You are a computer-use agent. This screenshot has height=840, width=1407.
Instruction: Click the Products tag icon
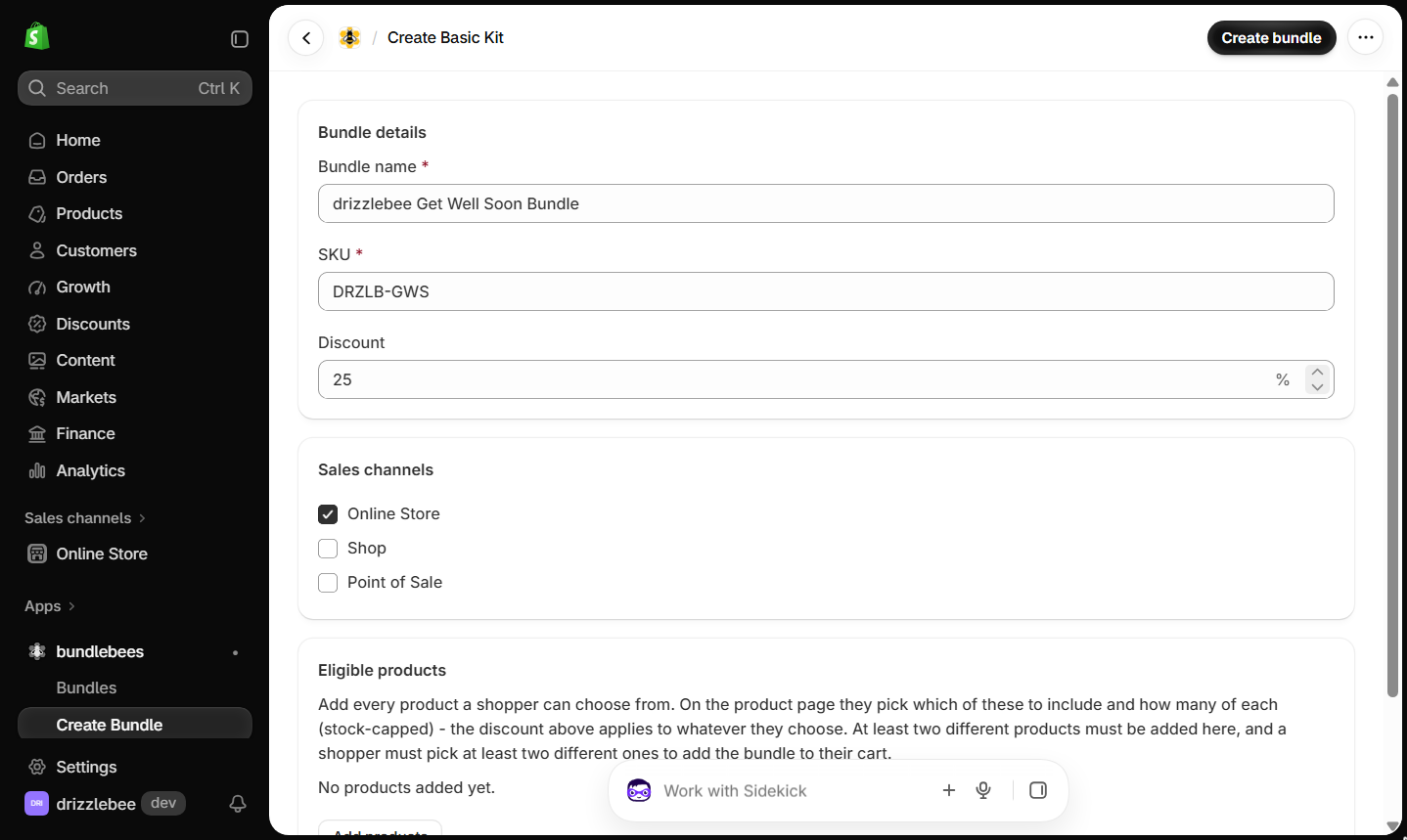pos(37,214)
